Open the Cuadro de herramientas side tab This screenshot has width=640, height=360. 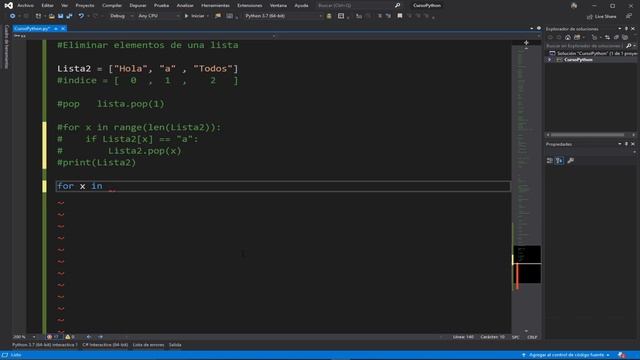6,47
